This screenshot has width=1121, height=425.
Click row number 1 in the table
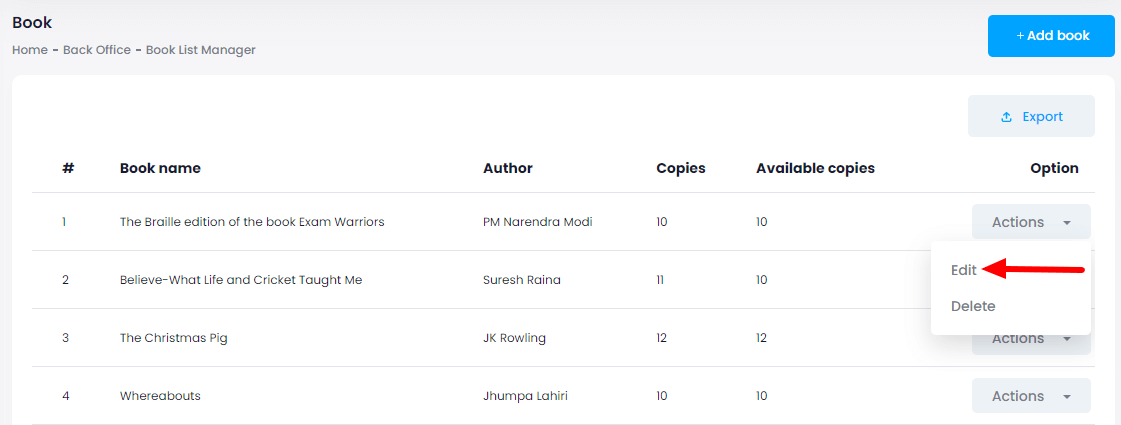coord(64,222)
